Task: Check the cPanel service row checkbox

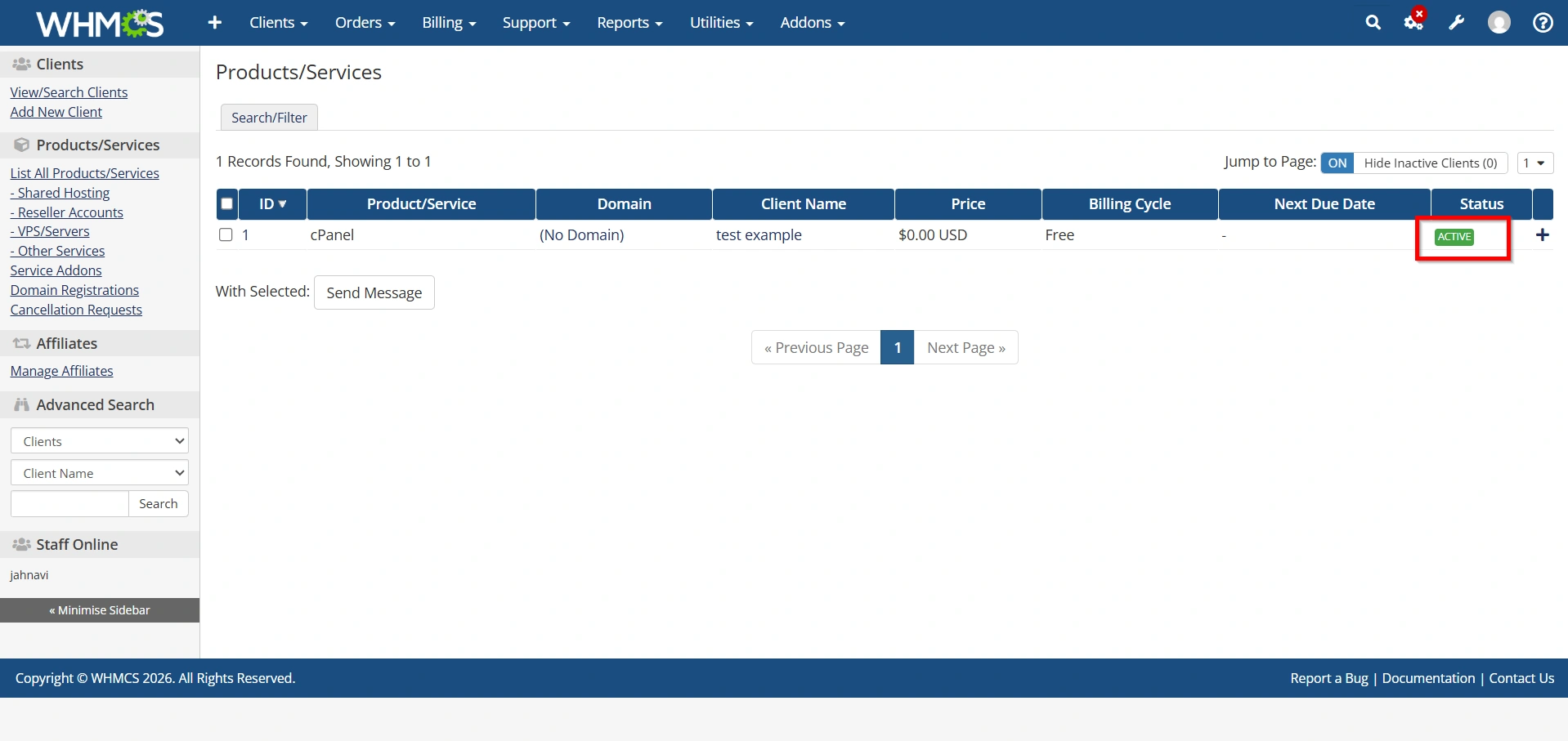Action: (226, 235)
